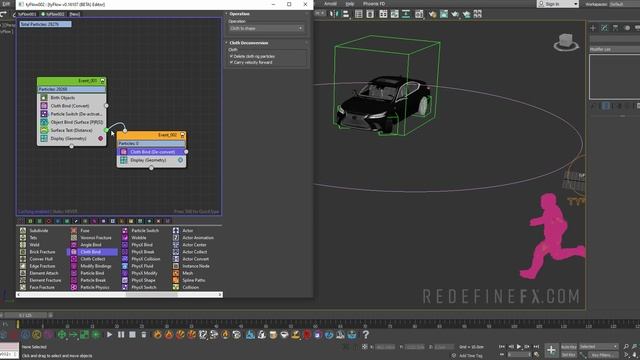The height and width of the screenshot is (360, 640).
Task: Choose the Instance Node operator
Action: [x=196, y=266]
